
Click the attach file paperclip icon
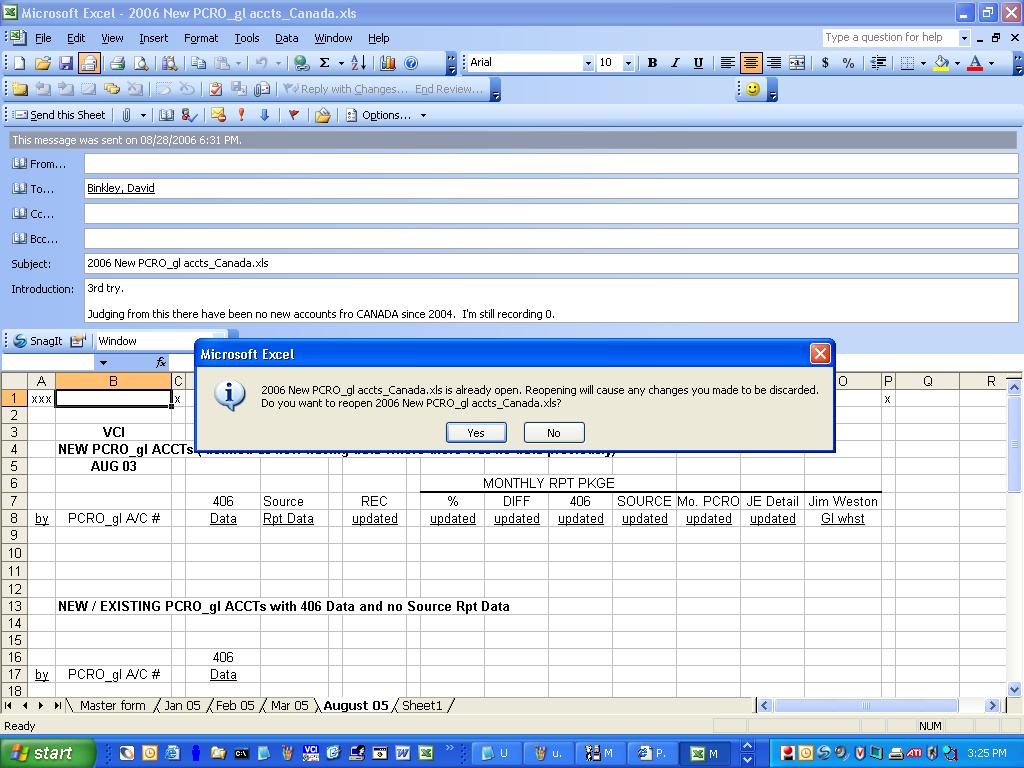(x=127, y=115)
